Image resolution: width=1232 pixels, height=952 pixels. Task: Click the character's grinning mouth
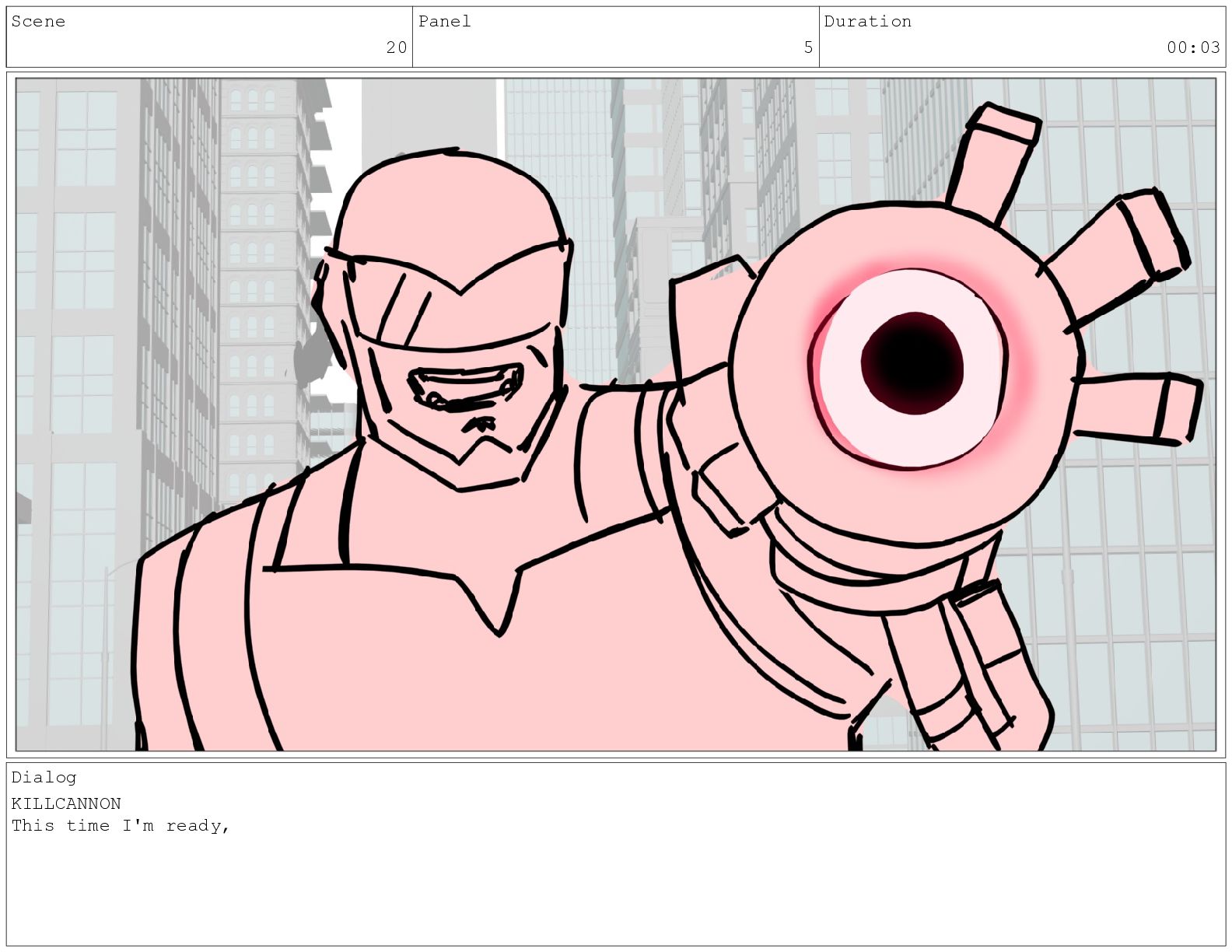point(465,387)
